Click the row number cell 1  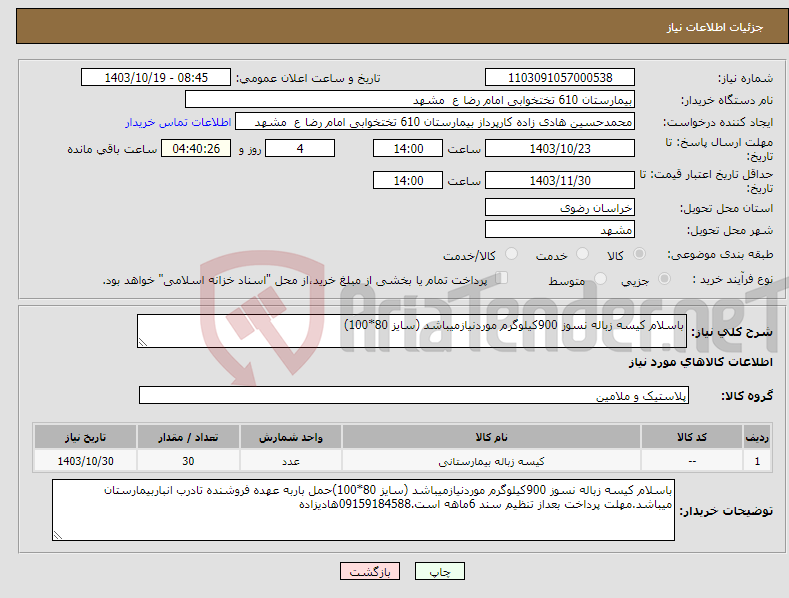[x=757, y=461]
